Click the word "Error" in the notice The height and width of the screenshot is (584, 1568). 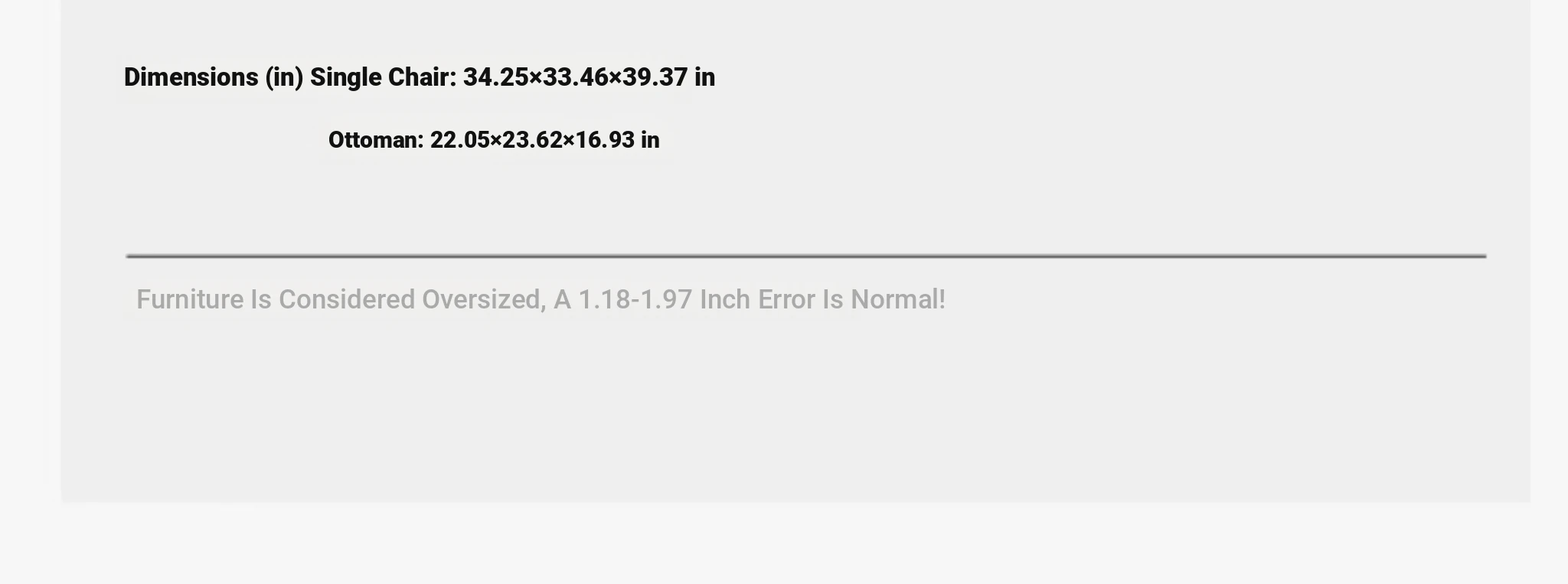786,299
